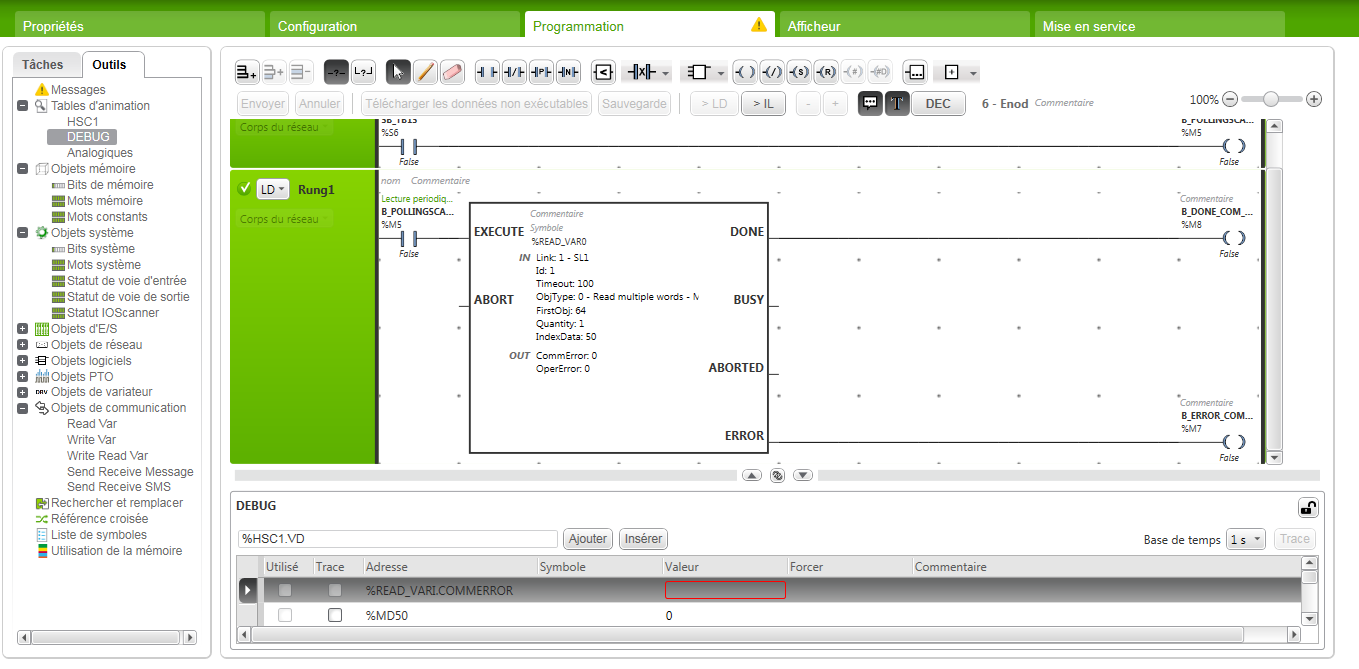Check the Utilisé box for %MD50
Image resolution: width=1359 pixels, height=669 pixels.
(285, 615)
